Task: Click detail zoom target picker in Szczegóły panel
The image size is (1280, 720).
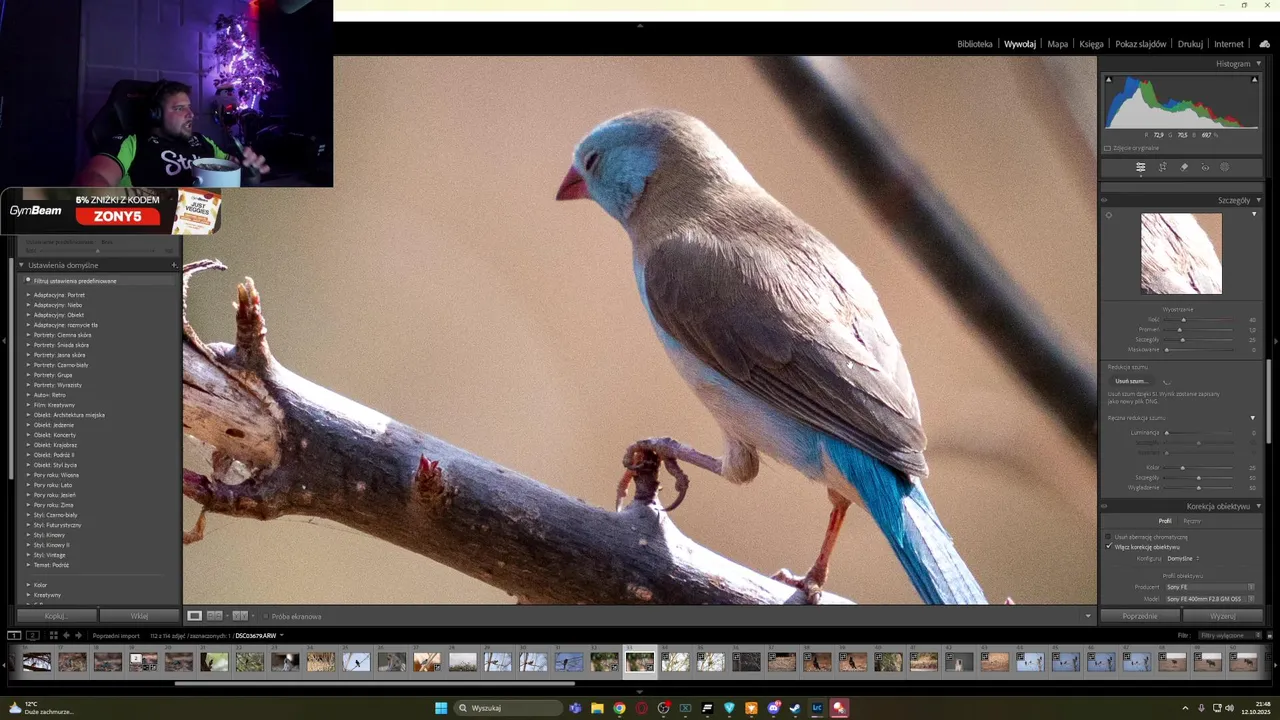Action: pos(1108,215)
